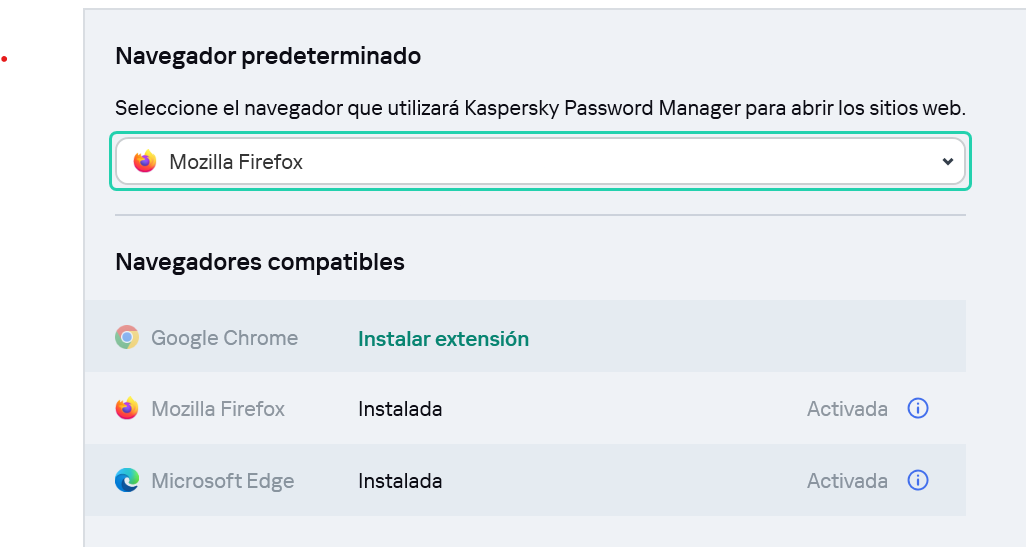The width and height of the screenshot is (1026, 547).
Task: Click Activada status for Microsoft Edge
Action: 847,481
